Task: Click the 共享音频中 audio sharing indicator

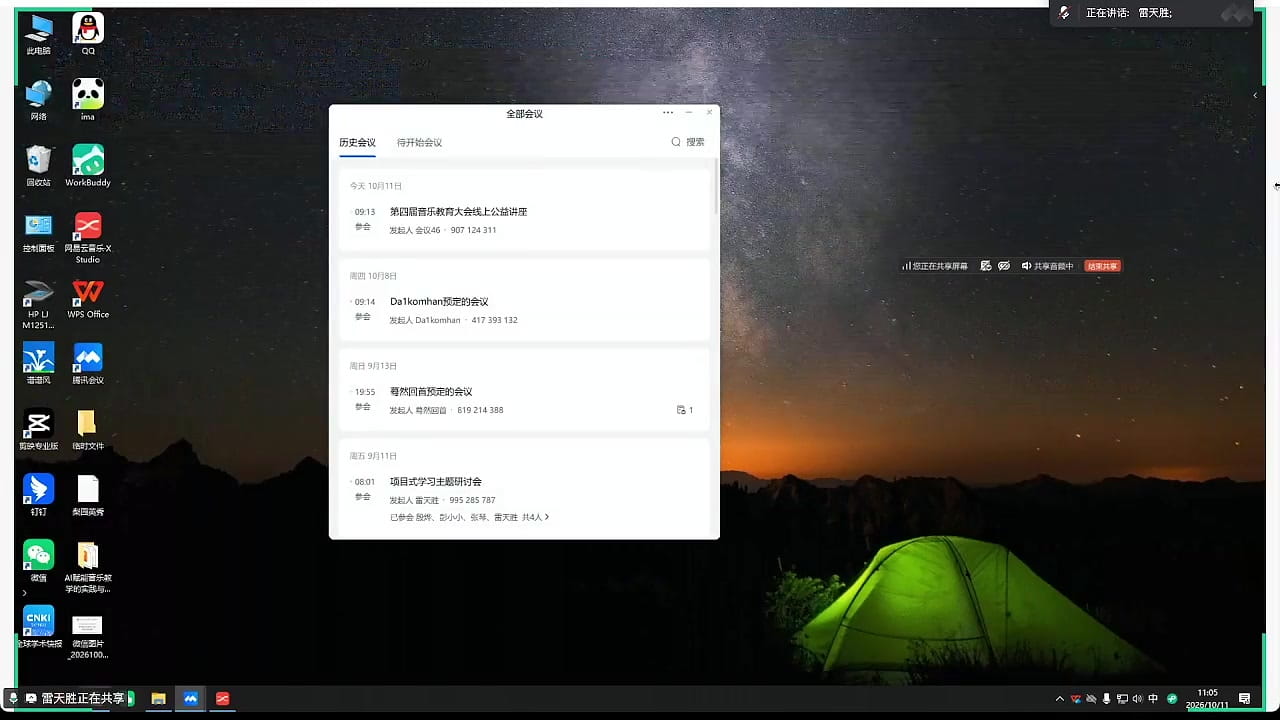Action: point(1048,266)
